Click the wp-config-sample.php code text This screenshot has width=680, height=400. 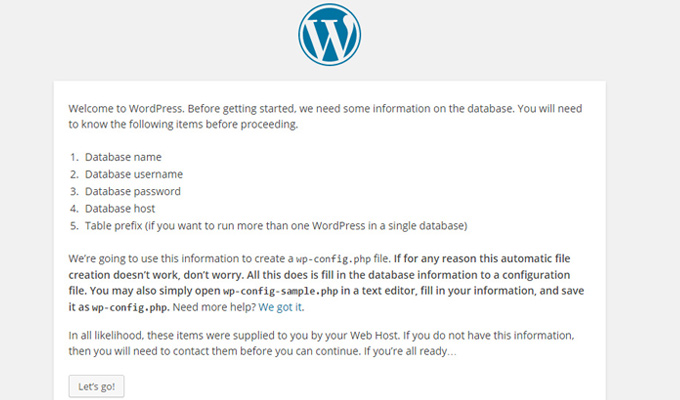click(x=281, y=291)
